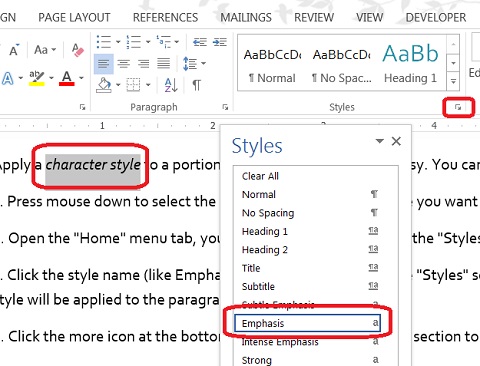Image resolution: width=480 pixels, height=366 pixels.
Task: Select No Spacing in Styles pane
Action: click(316, 213)
